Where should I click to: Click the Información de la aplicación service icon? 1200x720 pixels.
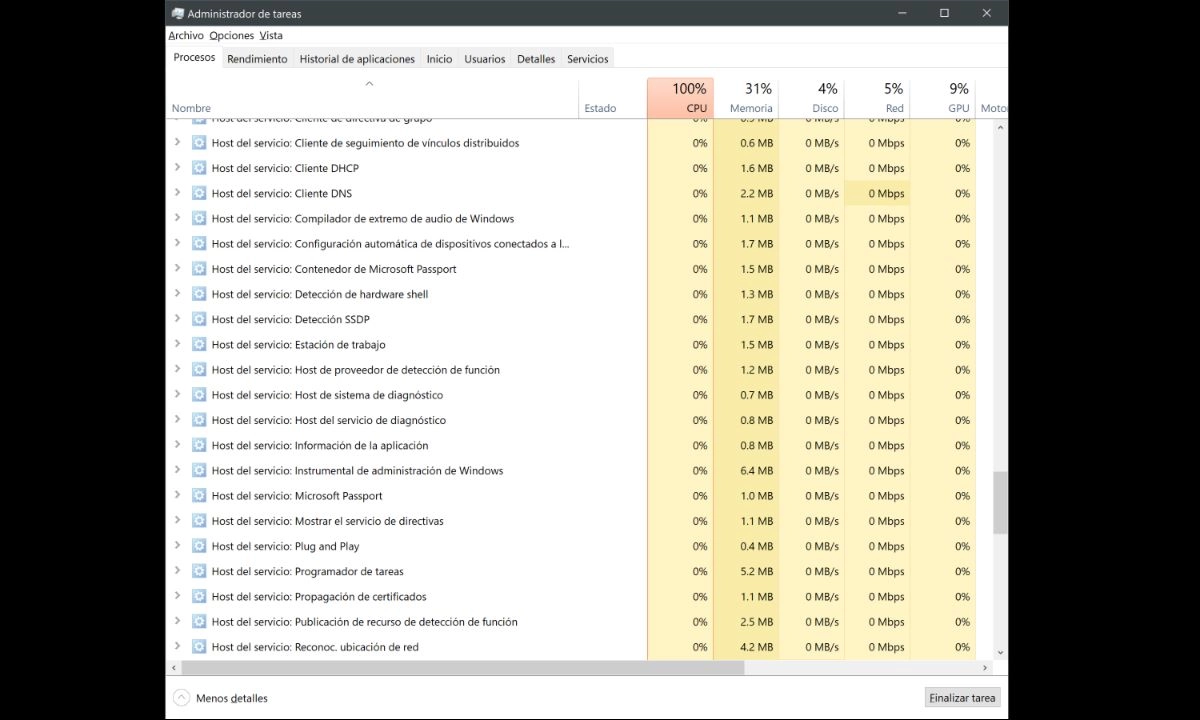(199, 445)
